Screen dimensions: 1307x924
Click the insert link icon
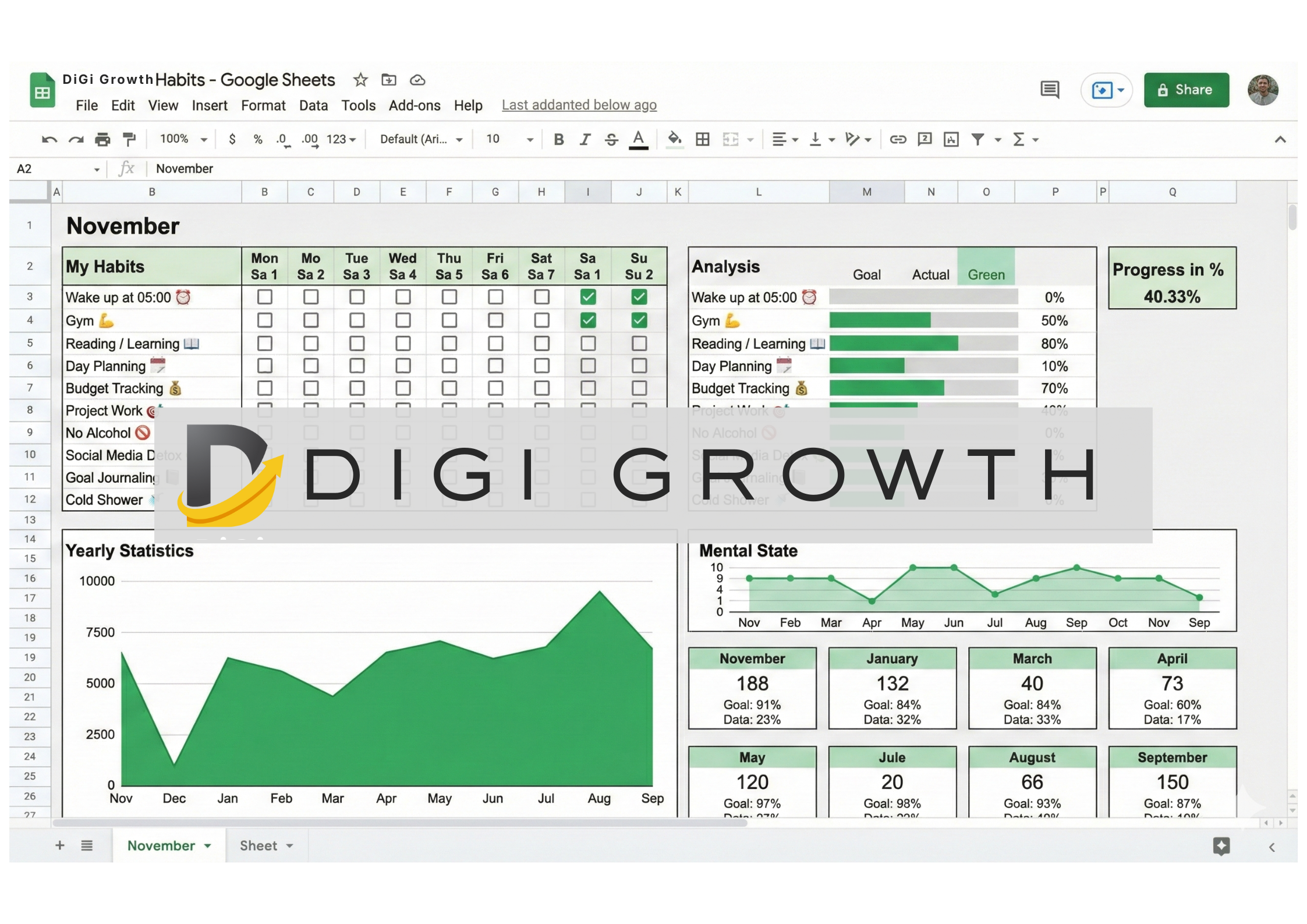pyautogui.click(x=897, y=139)
